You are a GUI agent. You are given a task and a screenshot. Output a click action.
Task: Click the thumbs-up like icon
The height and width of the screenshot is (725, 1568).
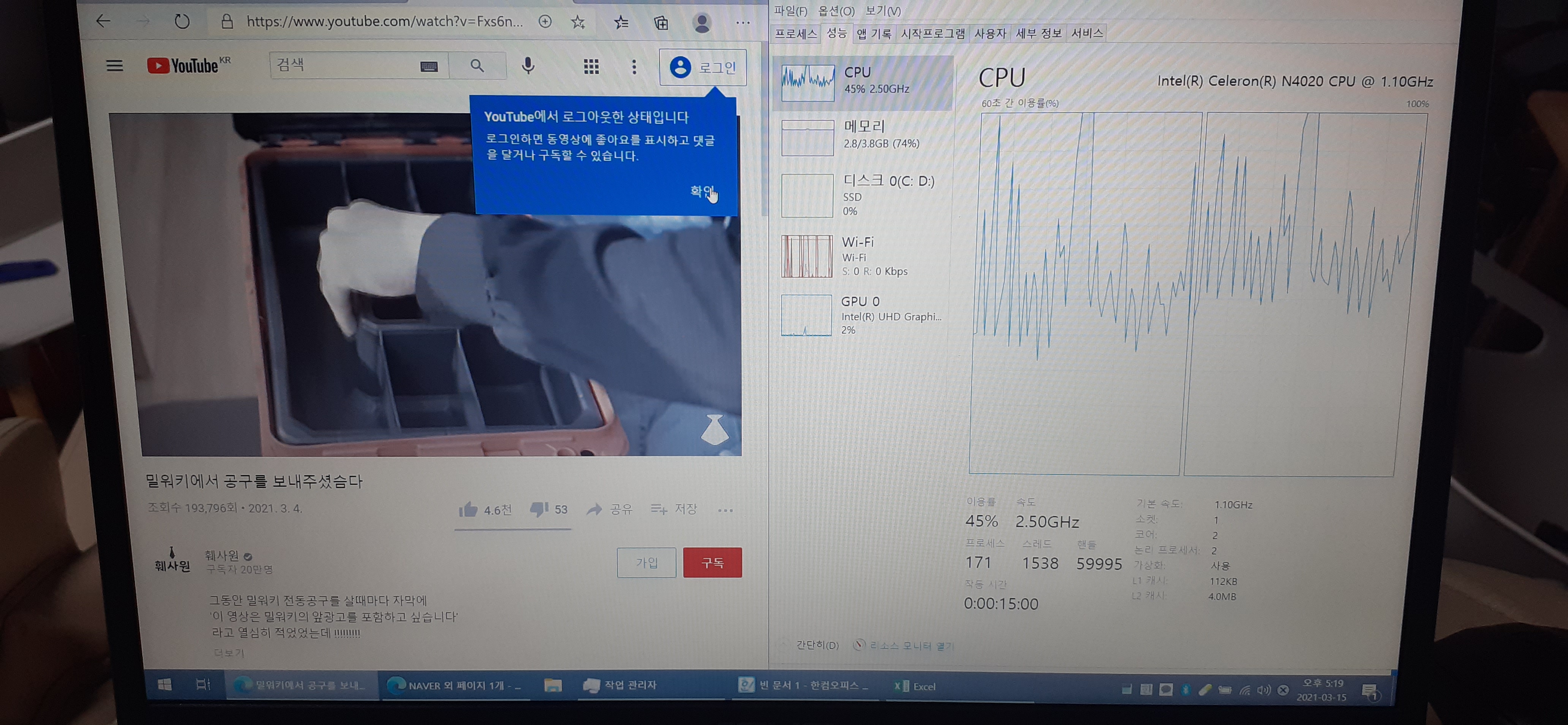tap(468, 510)
